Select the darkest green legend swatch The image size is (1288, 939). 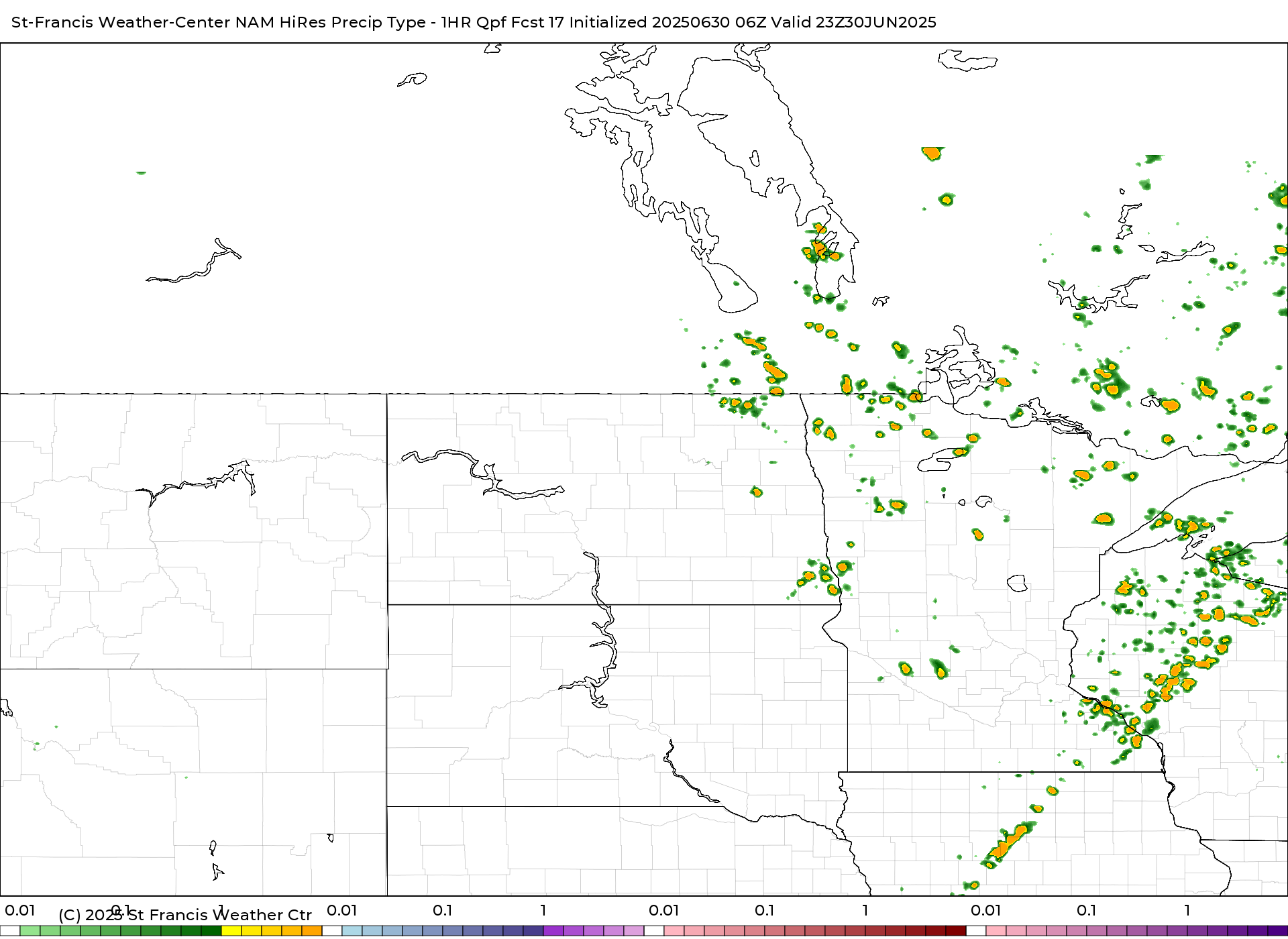tap(211, 930)
